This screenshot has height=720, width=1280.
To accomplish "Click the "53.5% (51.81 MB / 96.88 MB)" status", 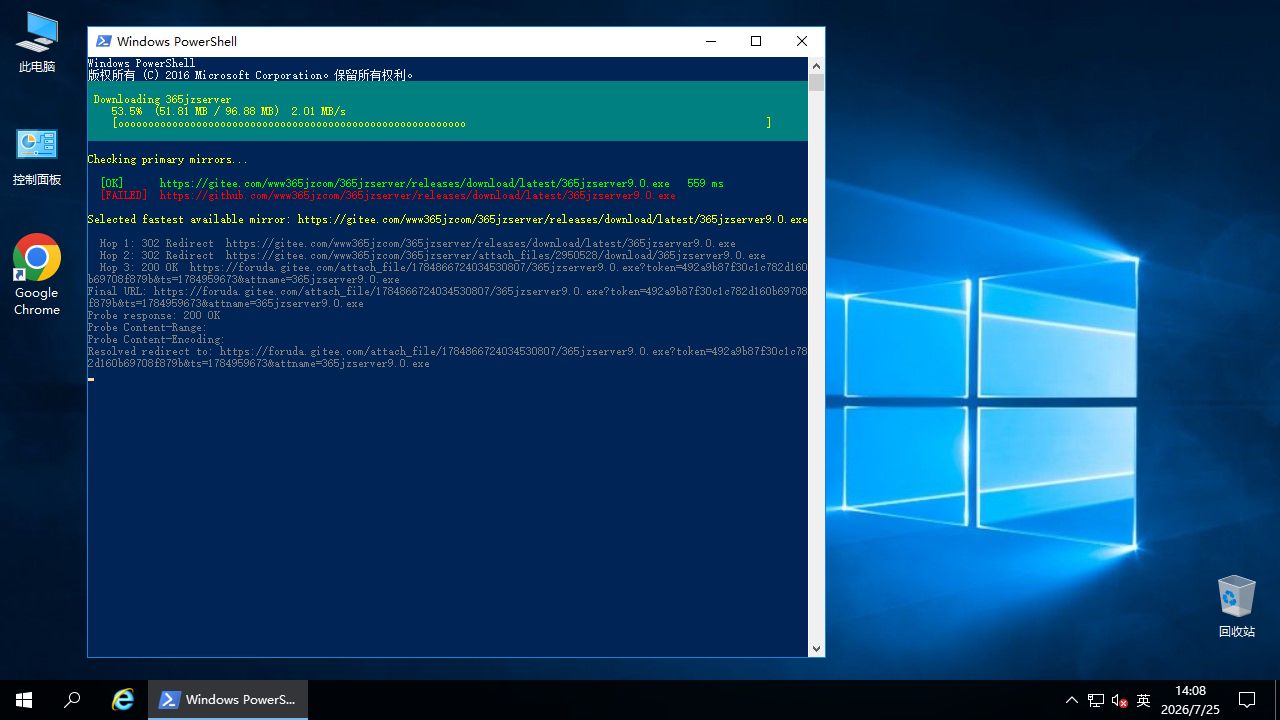I will point(195,111).
